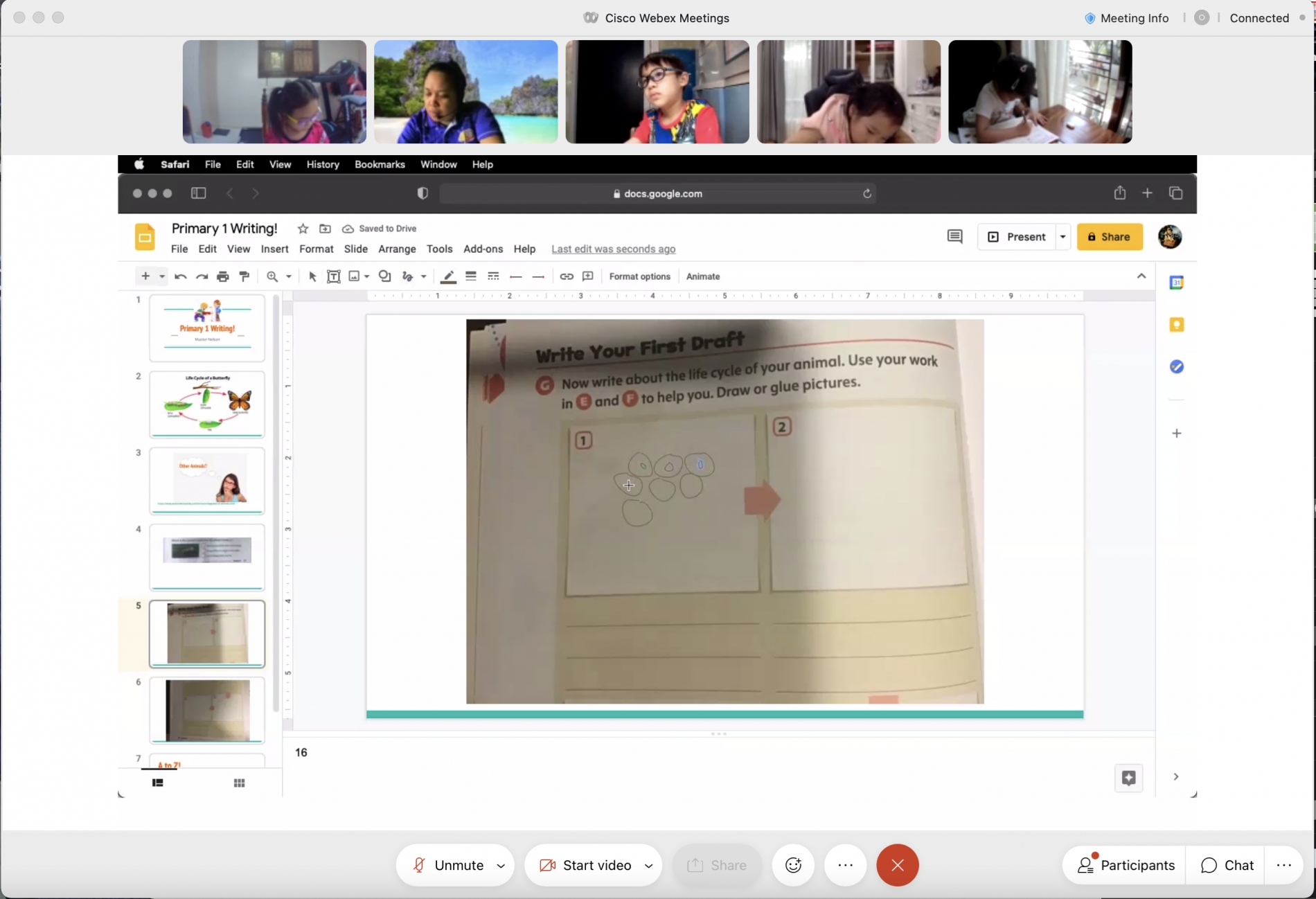The height and width of the screenshot is (899, 1316).
Task: Expand the Insert image dropdown arrow
Action: click(x=366, y=276)
